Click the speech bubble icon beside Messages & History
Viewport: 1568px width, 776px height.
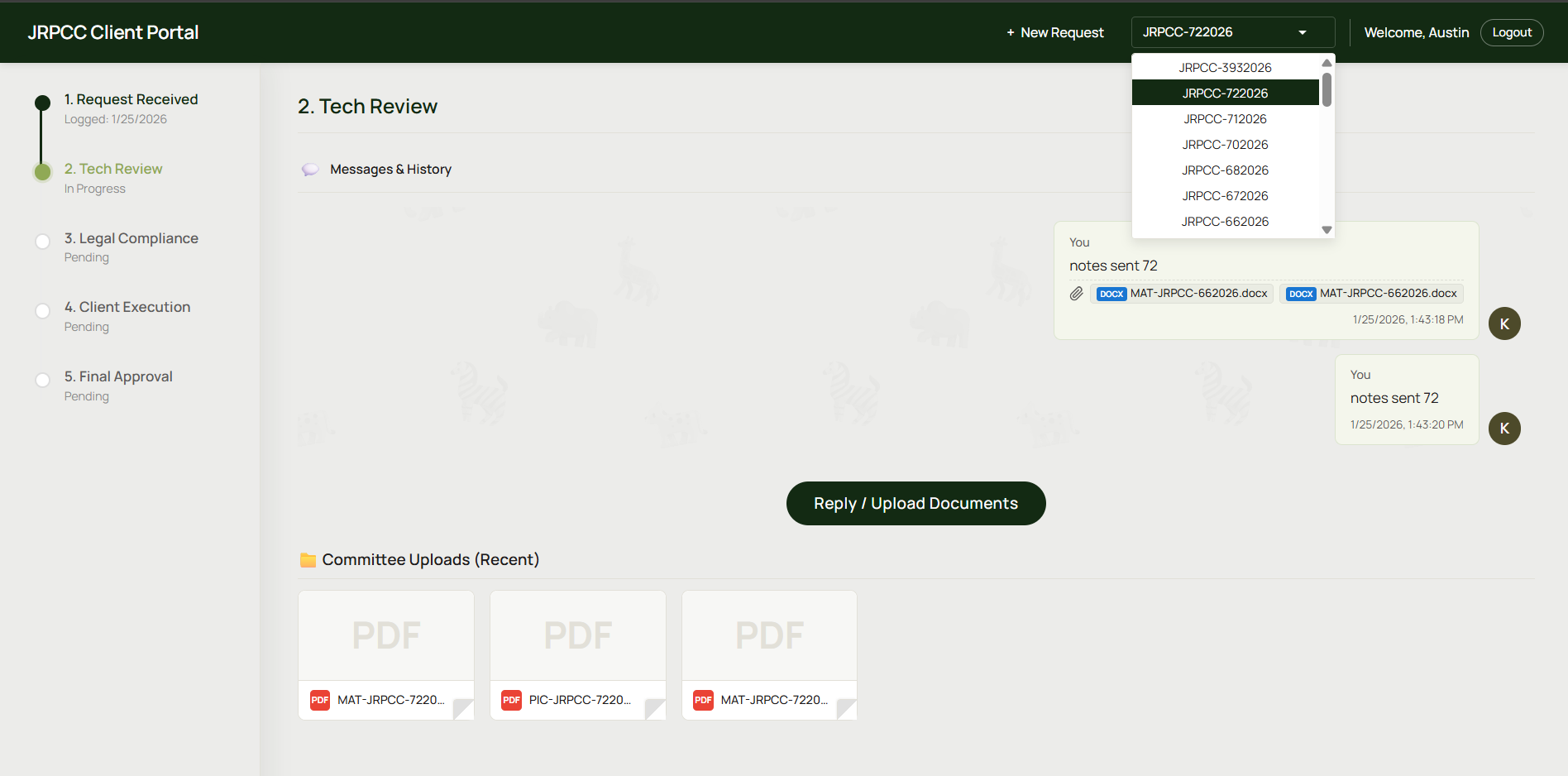(310, 170)
